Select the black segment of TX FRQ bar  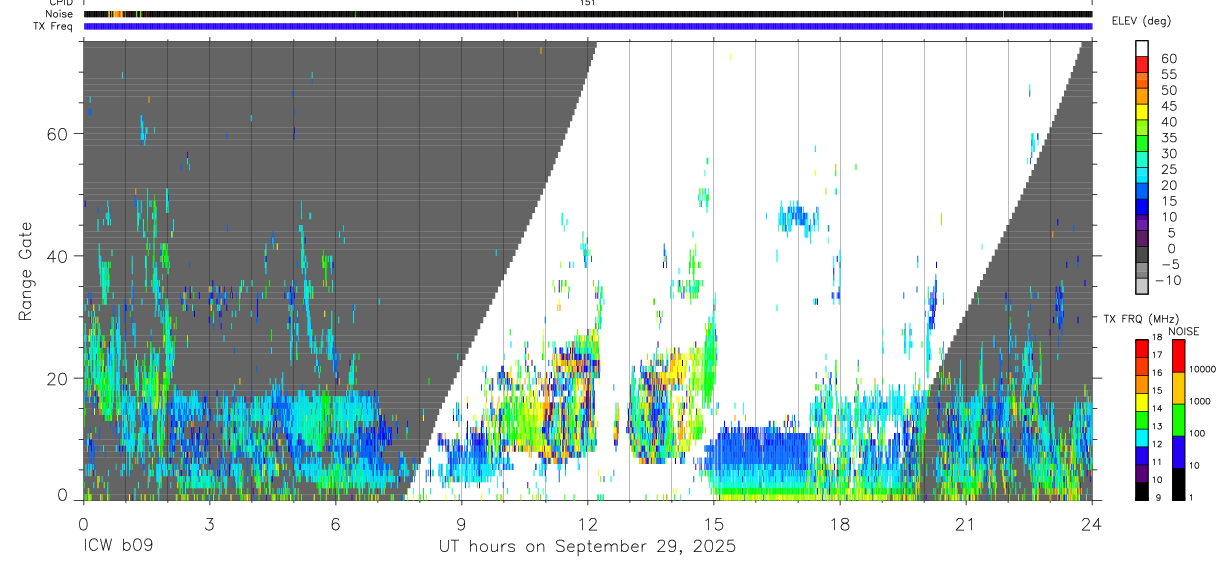coord(1143,491)
